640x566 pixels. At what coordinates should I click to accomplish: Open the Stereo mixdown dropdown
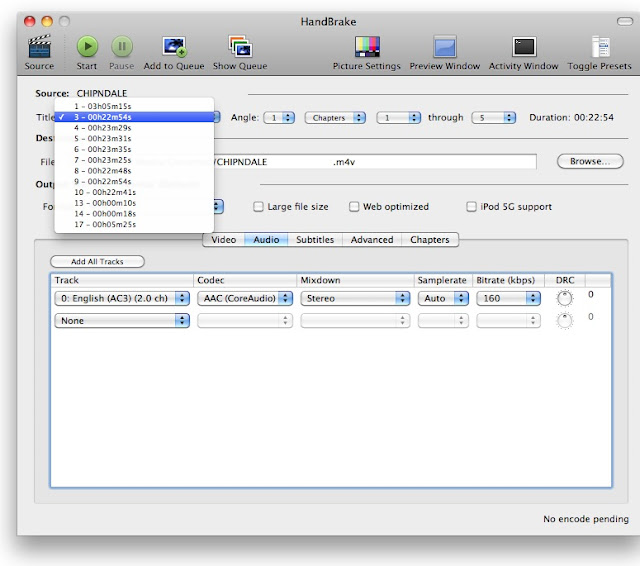click(355, 298)
